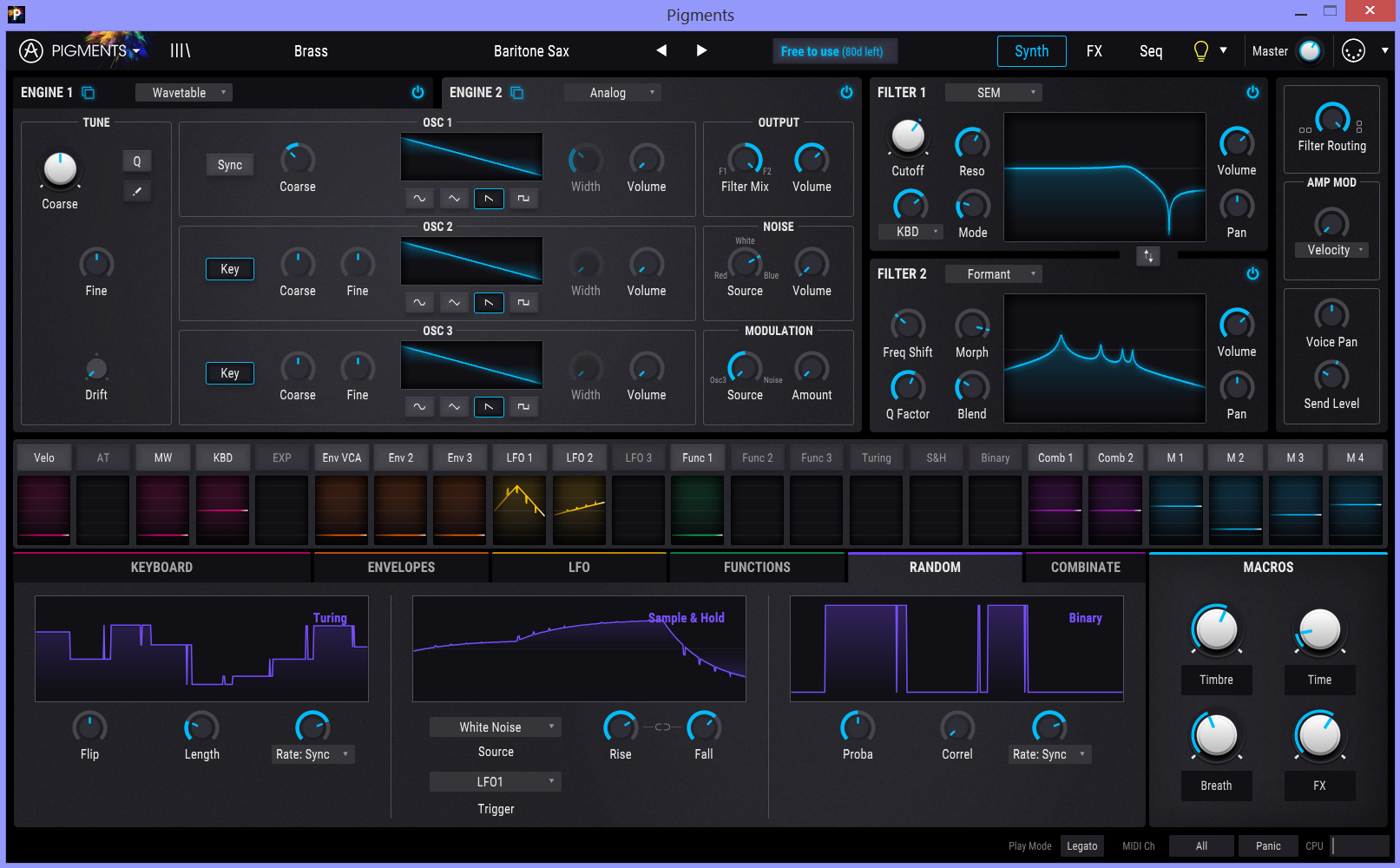Click the Panic button

[x=1268, y=846]
